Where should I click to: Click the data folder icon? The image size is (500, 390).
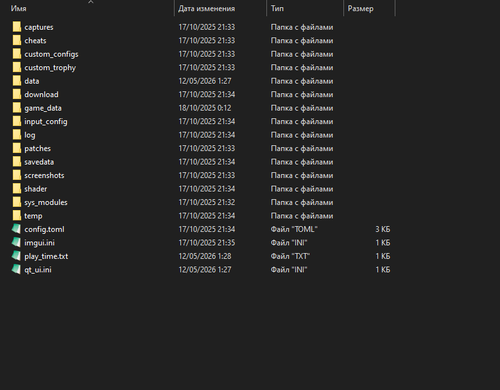tap(17, 81)
